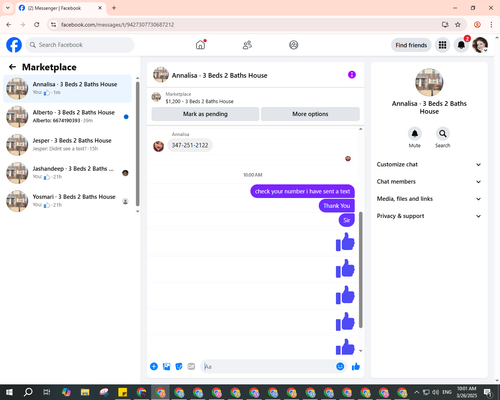Click the chat message scrollbar
The height and width of the screenshot is (400, 500).
click(361, 270)
